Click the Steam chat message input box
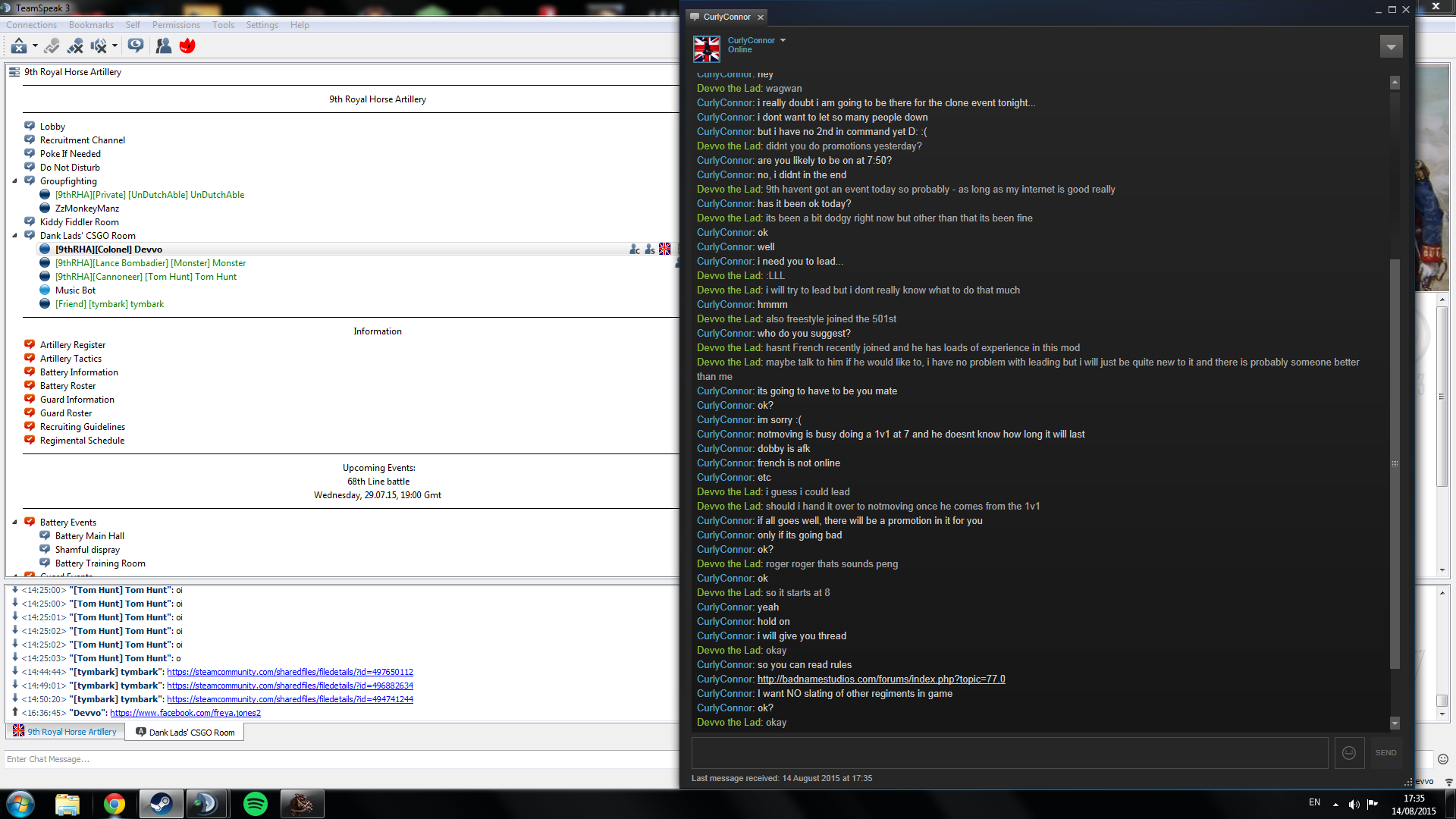This screenshot has height=819, width=1456. pos(1009,753)
